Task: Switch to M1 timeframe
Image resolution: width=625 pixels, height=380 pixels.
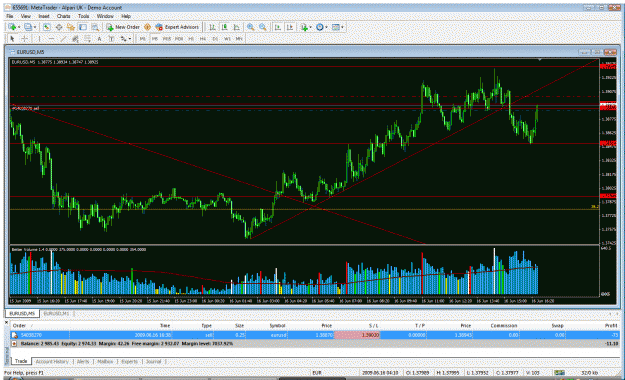Action: point(142,39)
